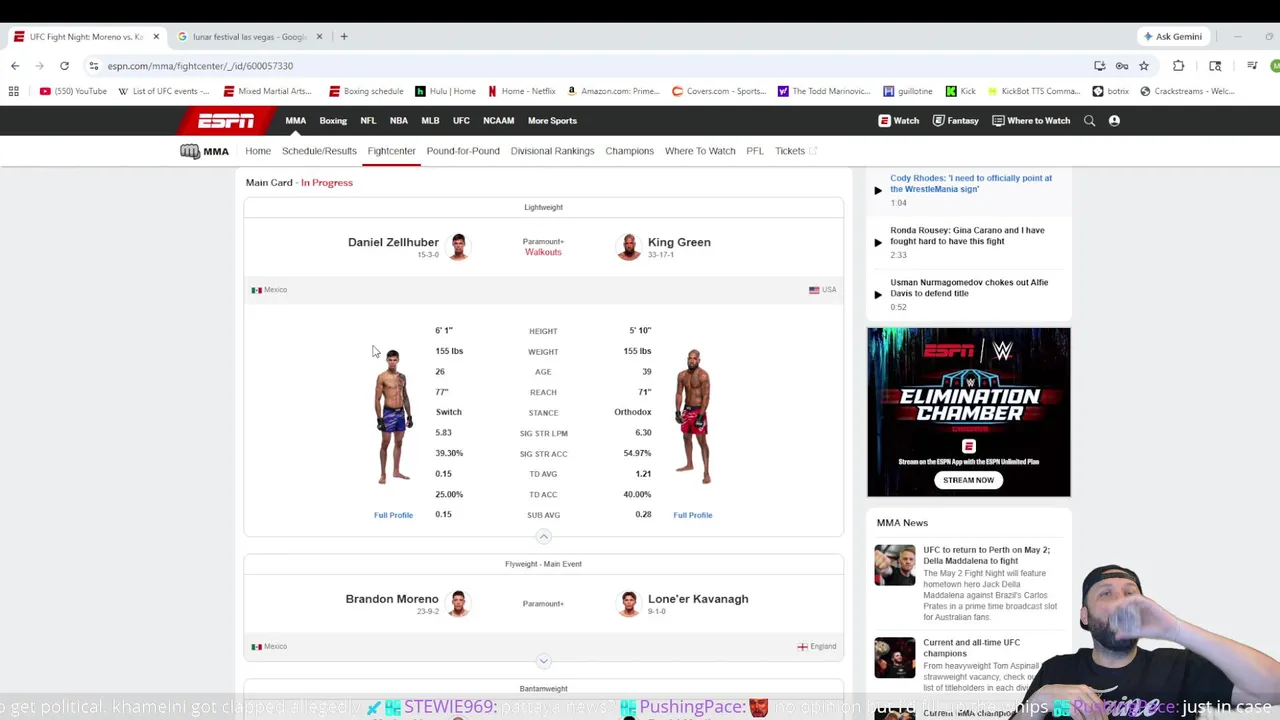Open the Champions tab
1280x720 pixels.
tap(629, 151)
